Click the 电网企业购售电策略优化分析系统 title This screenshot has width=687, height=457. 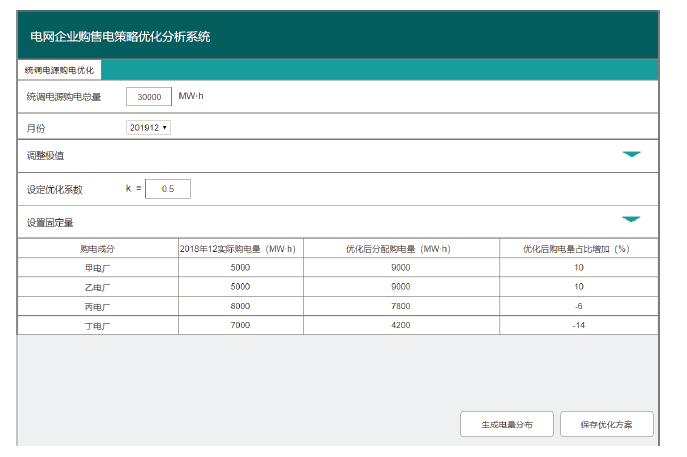[x=120, y=36]
